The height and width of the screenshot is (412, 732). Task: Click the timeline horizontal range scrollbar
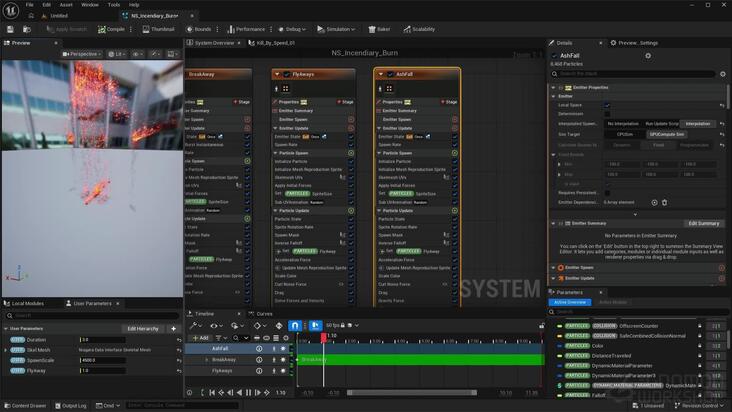412,393
